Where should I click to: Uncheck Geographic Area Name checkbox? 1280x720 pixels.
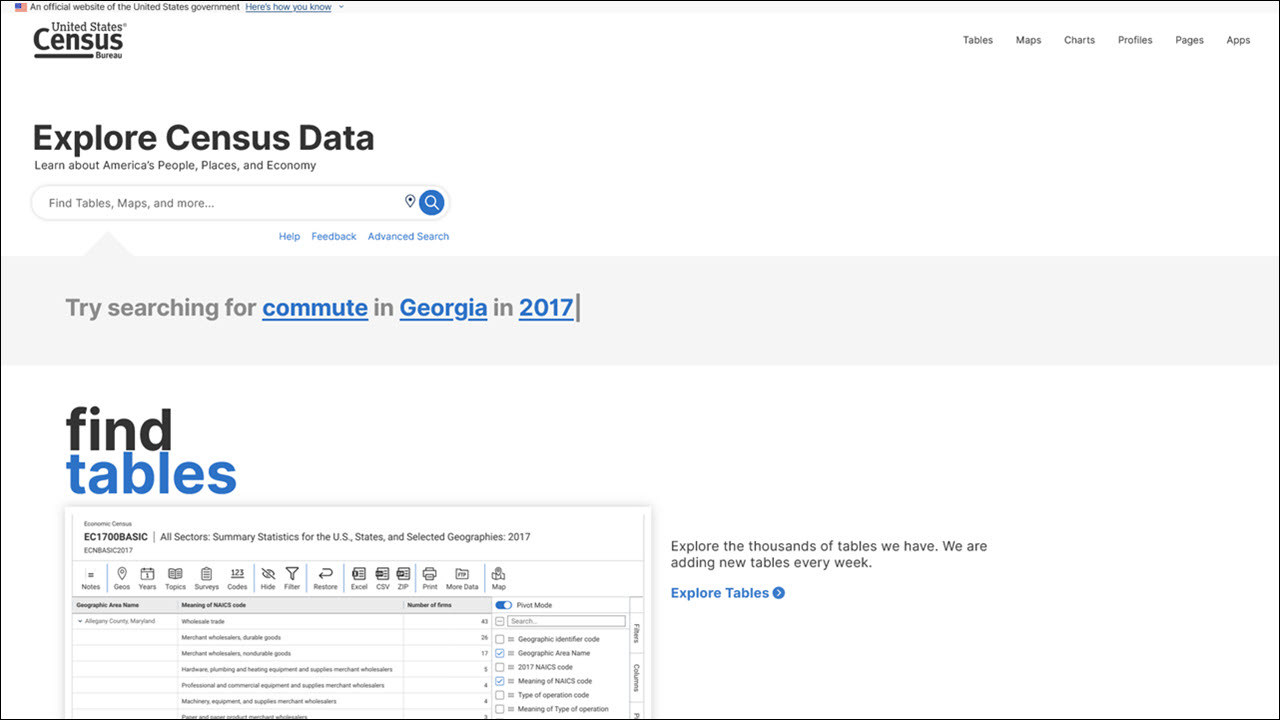click(500, 653)
